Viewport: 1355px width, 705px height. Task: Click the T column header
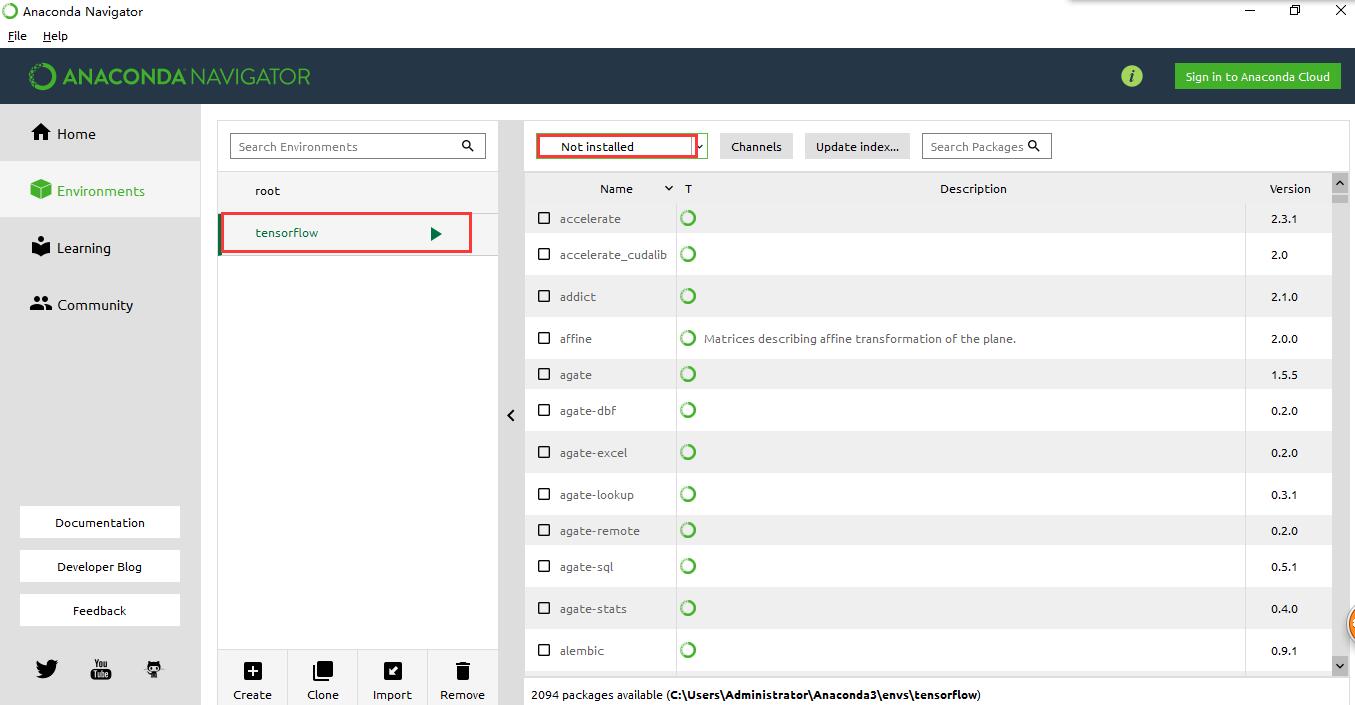click(x=688, y=188)
